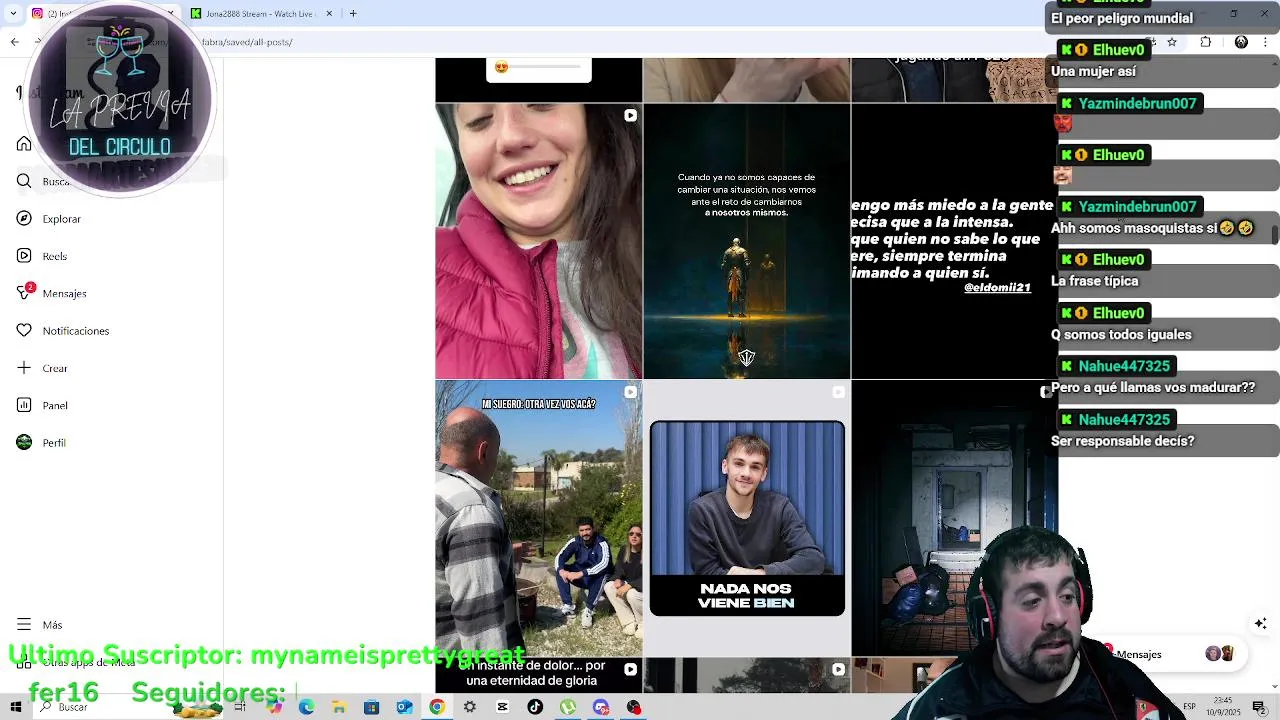Click chat message 'La frase típica'
Screen dimensions: 1280x720
pyautogui.click(x=1094, y=281)
